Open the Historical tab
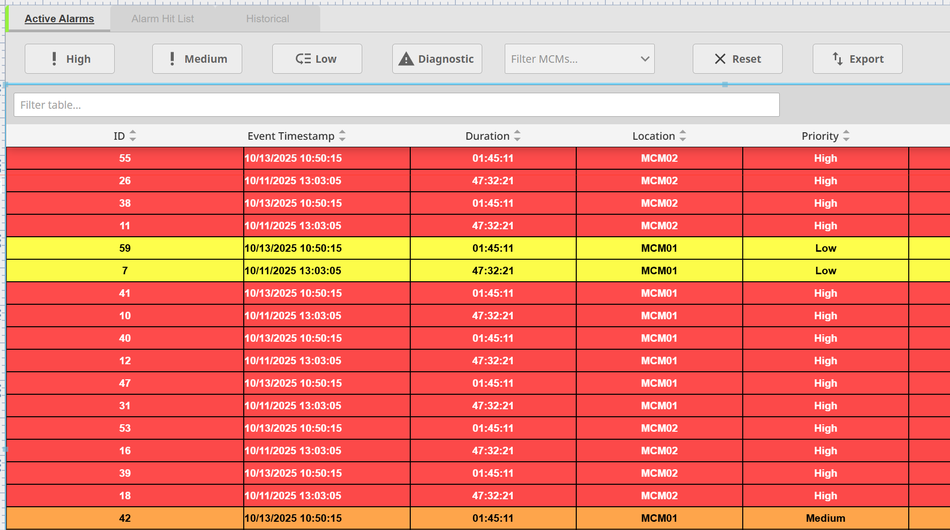Screen dimensions: 950x530 [267, 19]
